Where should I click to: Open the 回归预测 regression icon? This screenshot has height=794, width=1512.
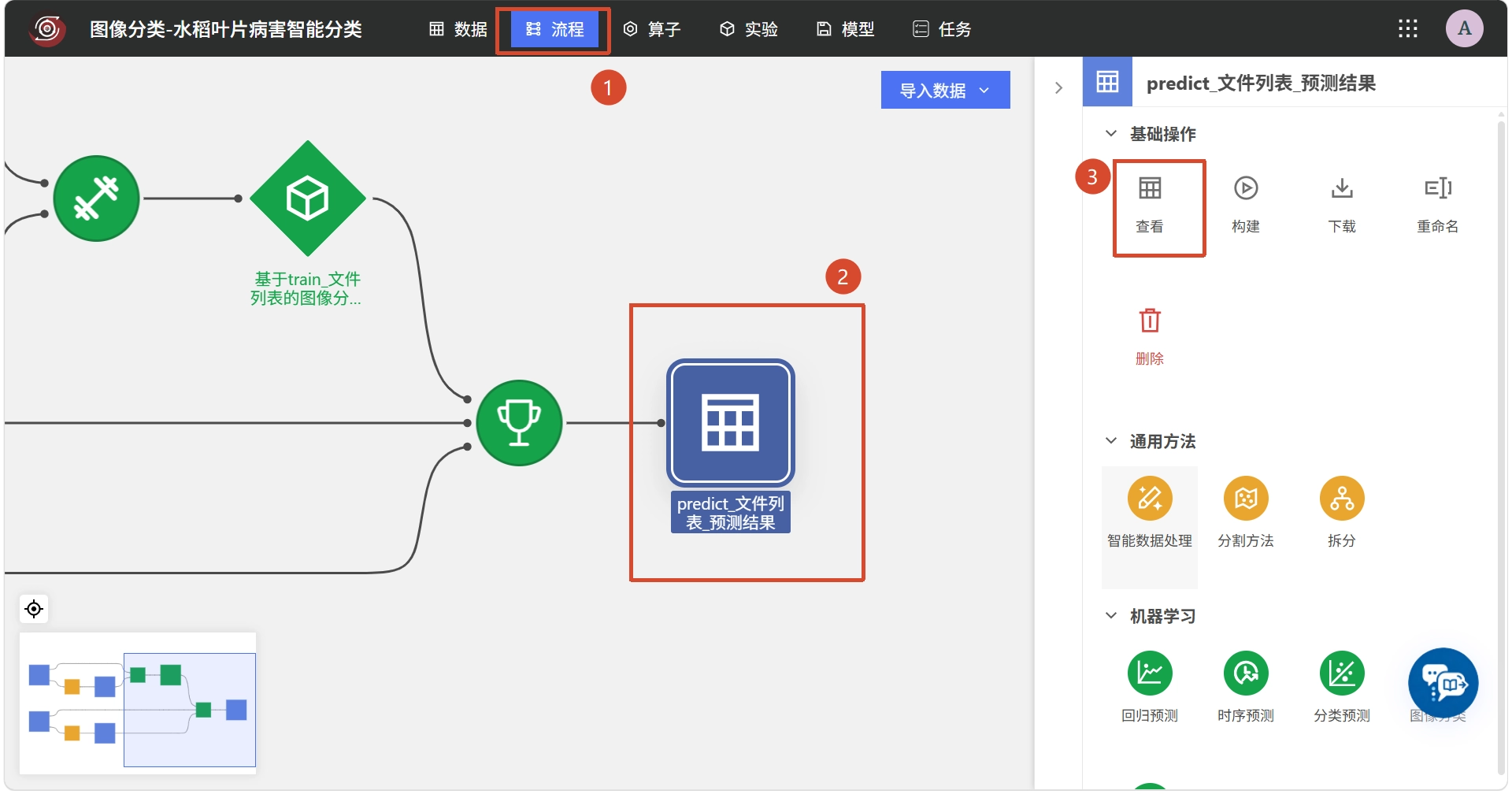[x=1150, y=673]
